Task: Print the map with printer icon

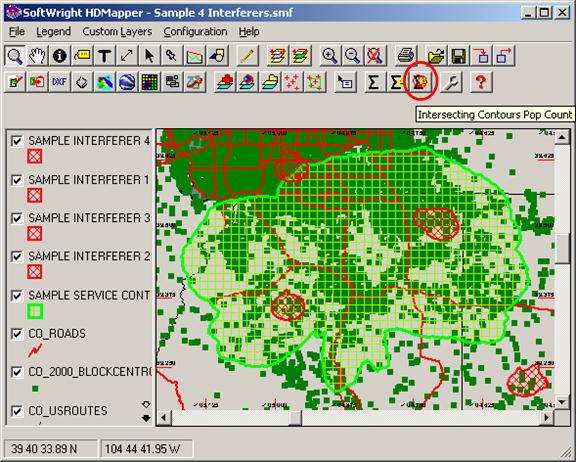Action: 406,56
